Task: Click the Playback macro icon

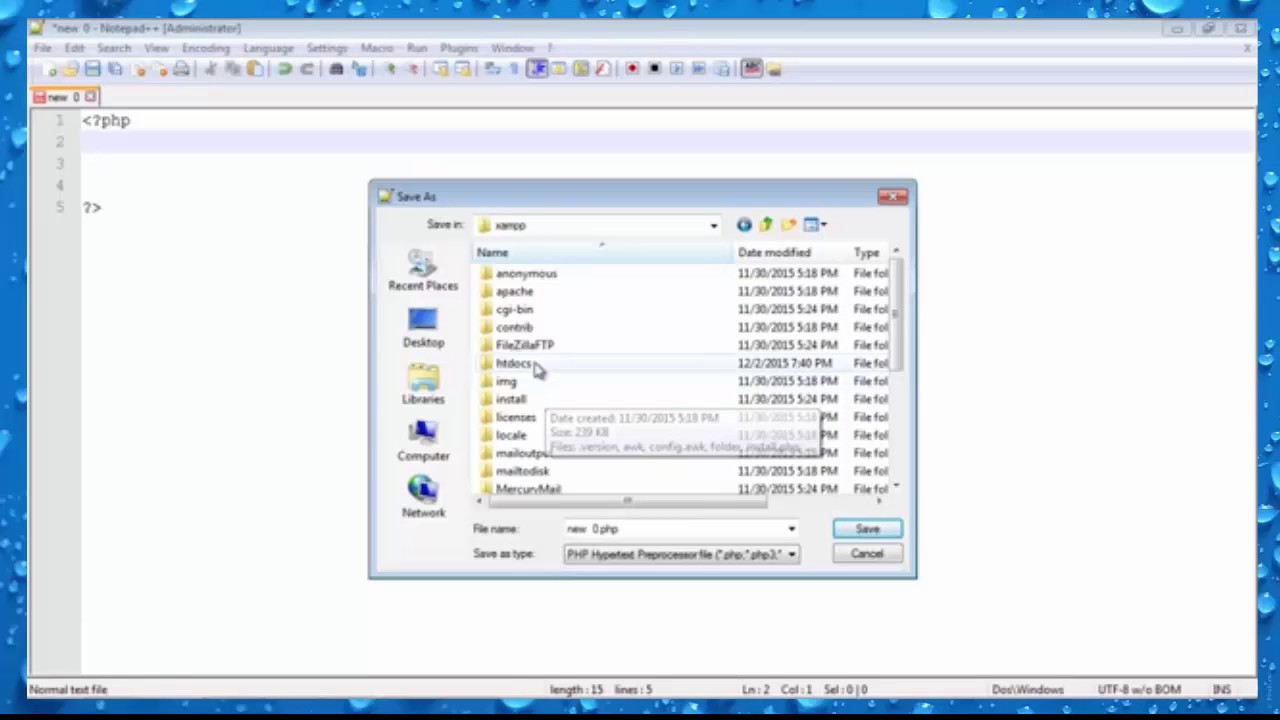Action: 676,69
